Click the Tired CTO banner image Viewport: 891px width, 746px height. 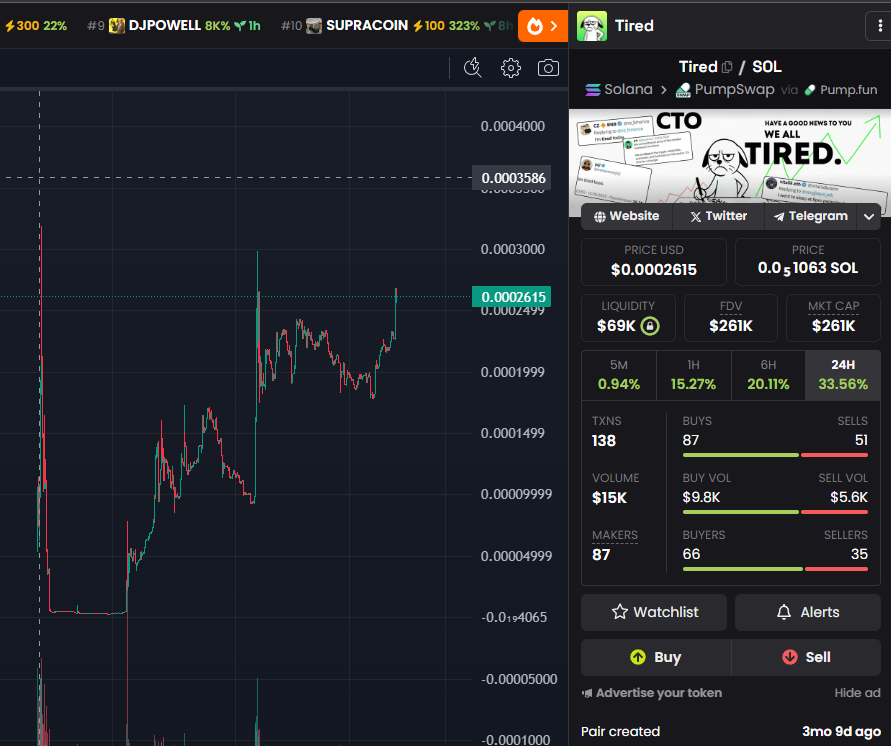click(730, 156)
